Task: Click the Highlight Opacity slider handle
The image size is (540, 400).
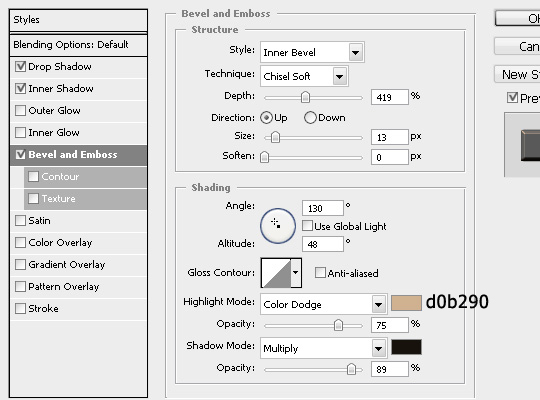Action: click(339, 325)
